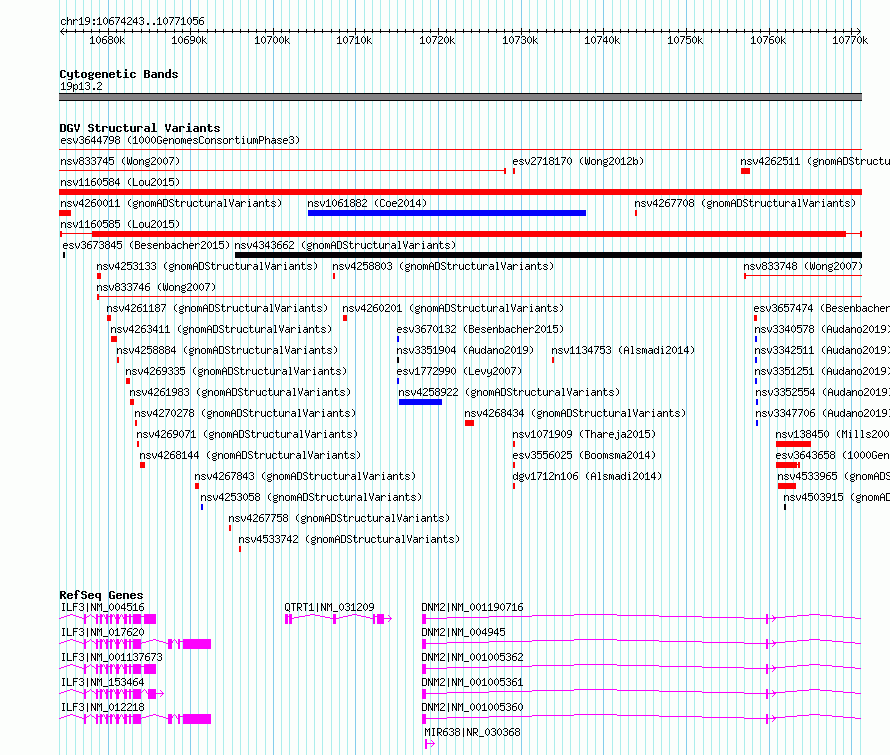Open MIR638|NR_030368 gene label
Image resolution: width=890 pixels, height=755 pixels.
point(472,732)
